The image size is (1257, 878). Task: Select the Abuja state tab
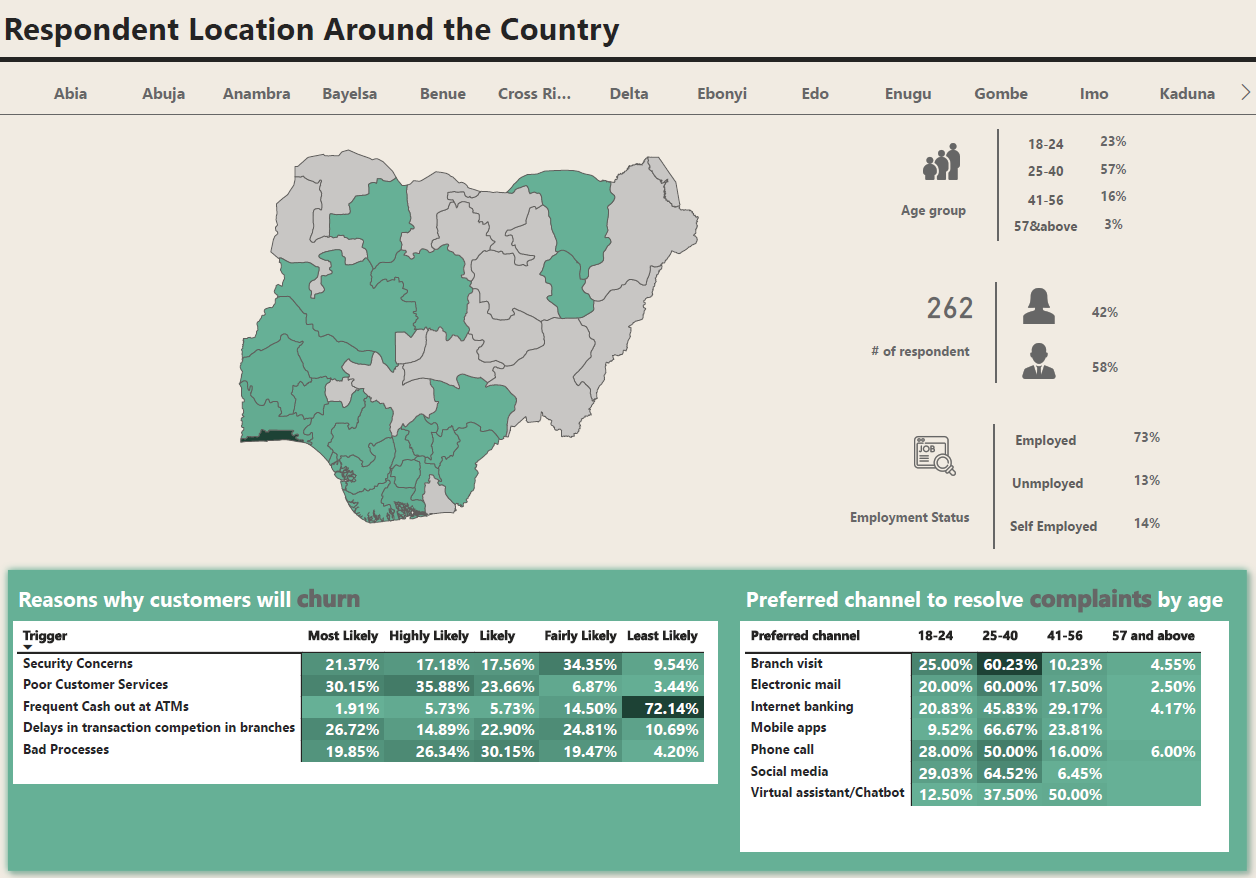163,93
